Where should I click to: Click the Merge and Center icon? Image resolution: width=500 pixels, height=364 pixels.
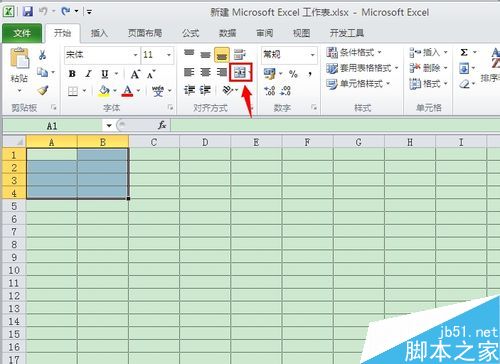pos(240,72)
